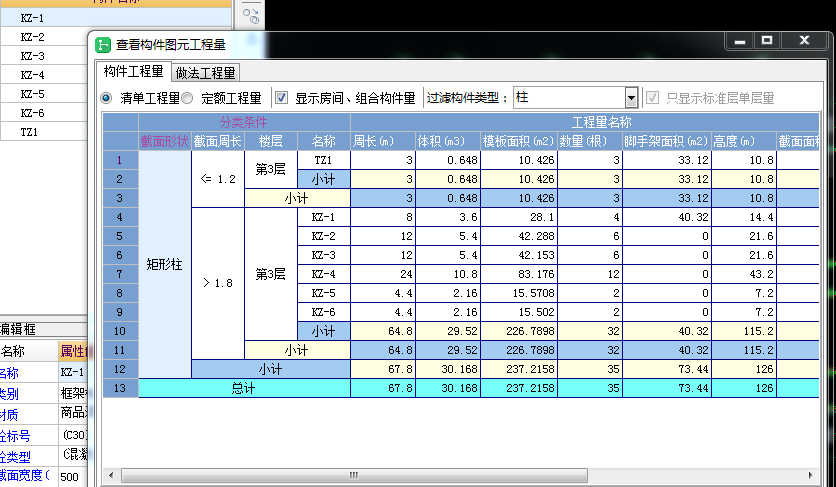Click 总计 row label
The width and height of the screenshot is (836, 487).
(x=244, y=388)
